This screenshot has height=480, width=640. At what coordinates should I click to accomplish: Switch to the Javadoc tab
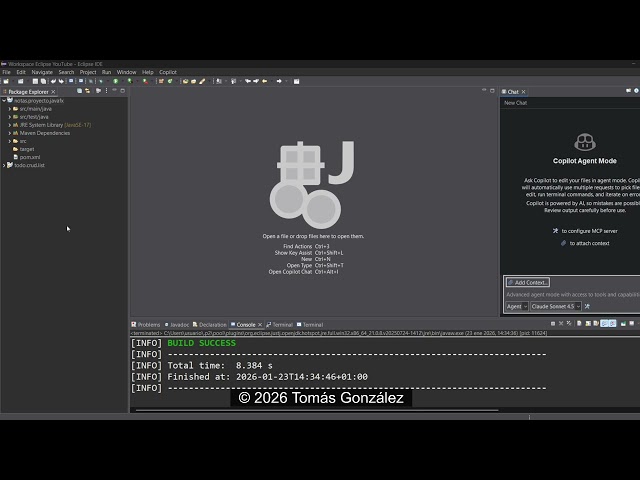[x=177, y=325]
